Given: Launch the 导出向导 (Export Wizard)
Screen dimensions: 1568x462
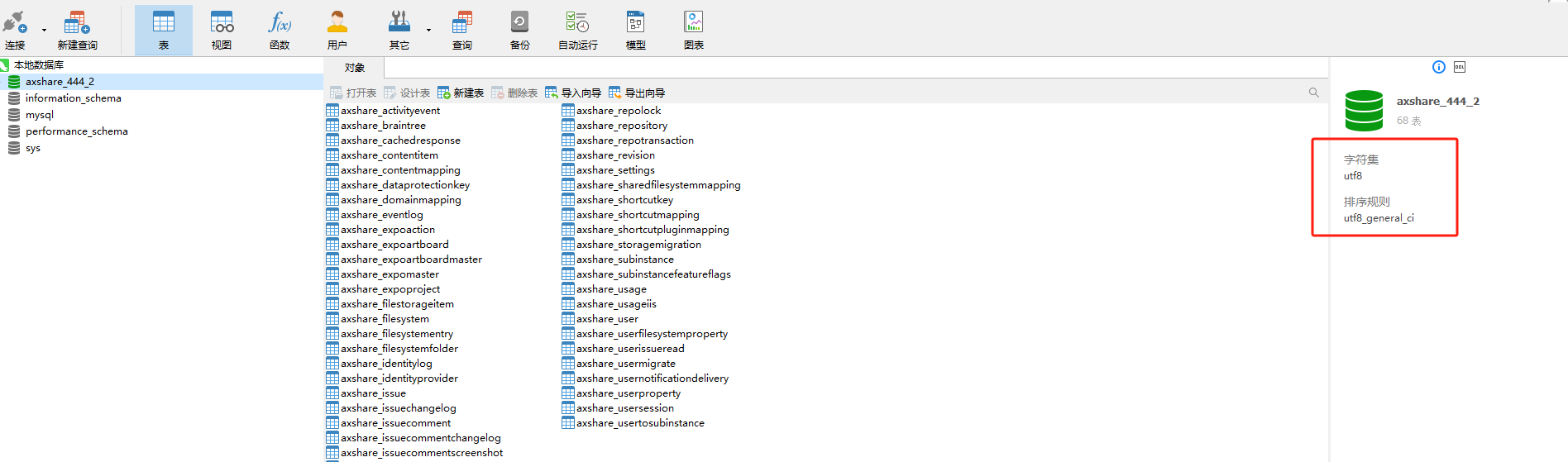Looking at the screenshot, I should pyautogui.click(x=637, y=93).
